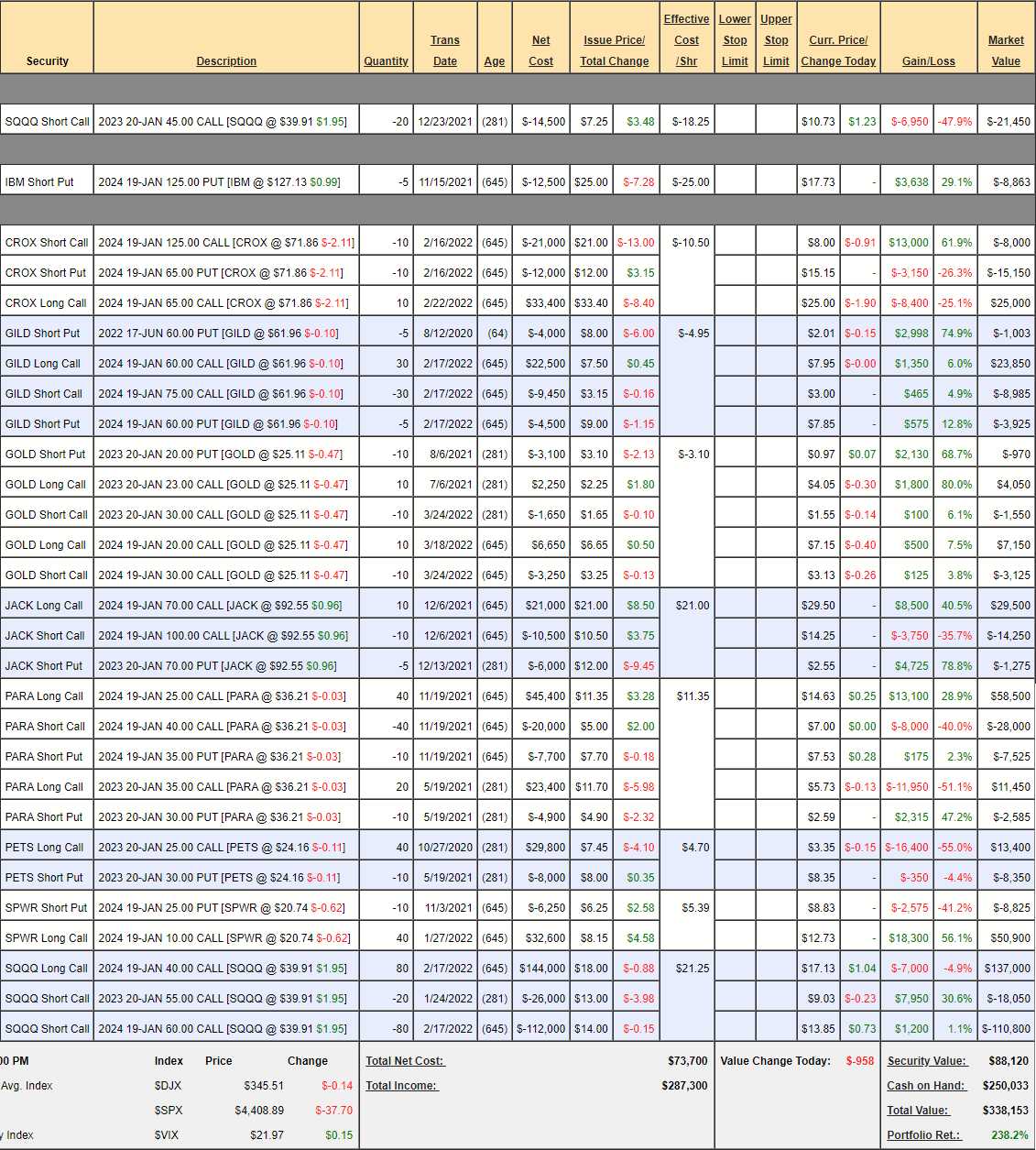Click the Trans Date column header
Image resolution: width=1036 pixels, height=1150 pixels.
[445, 50]
